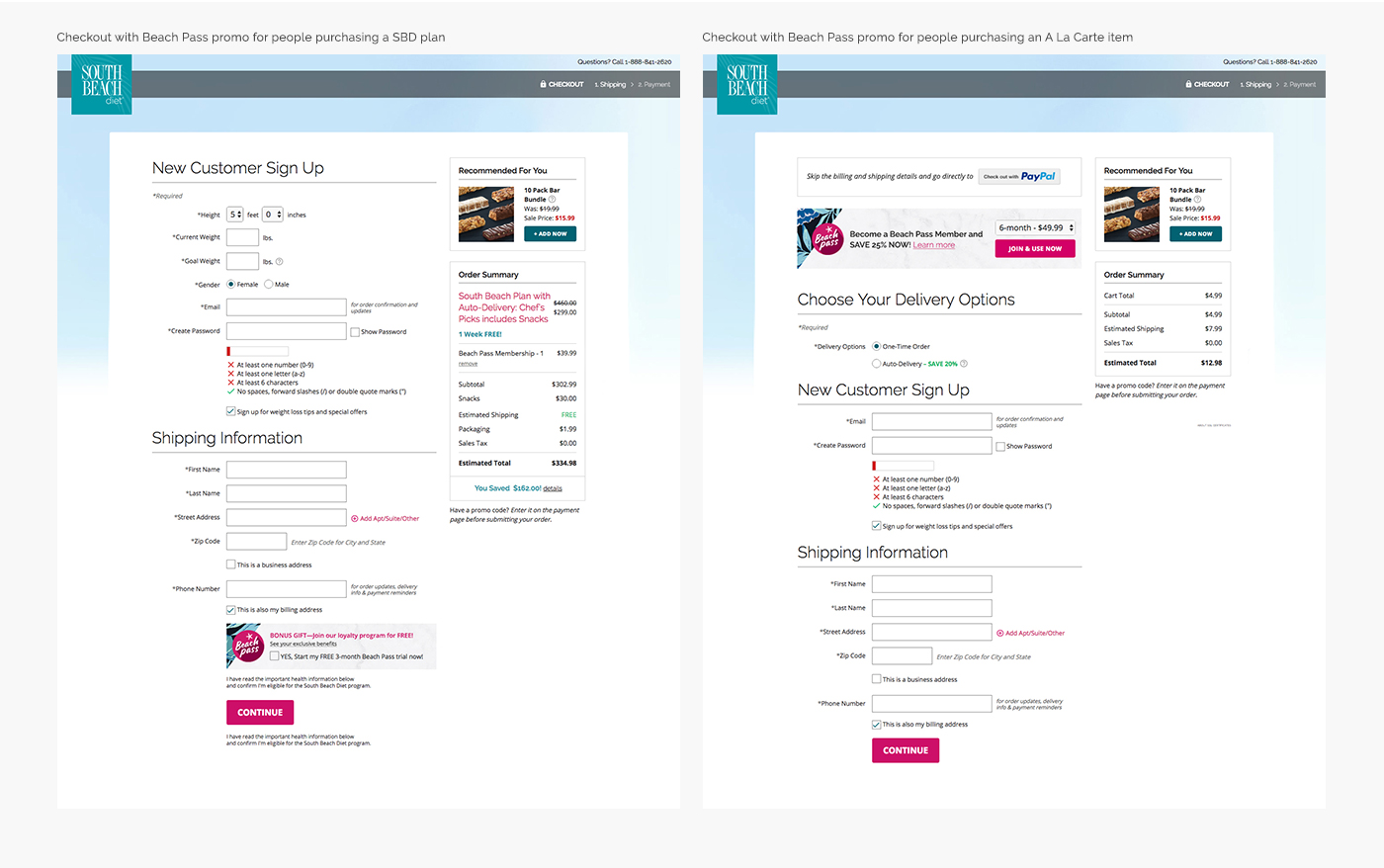Check 'This is a business address' in left mockup
Screen dimensions: 1384x868
tap(231, 564)
